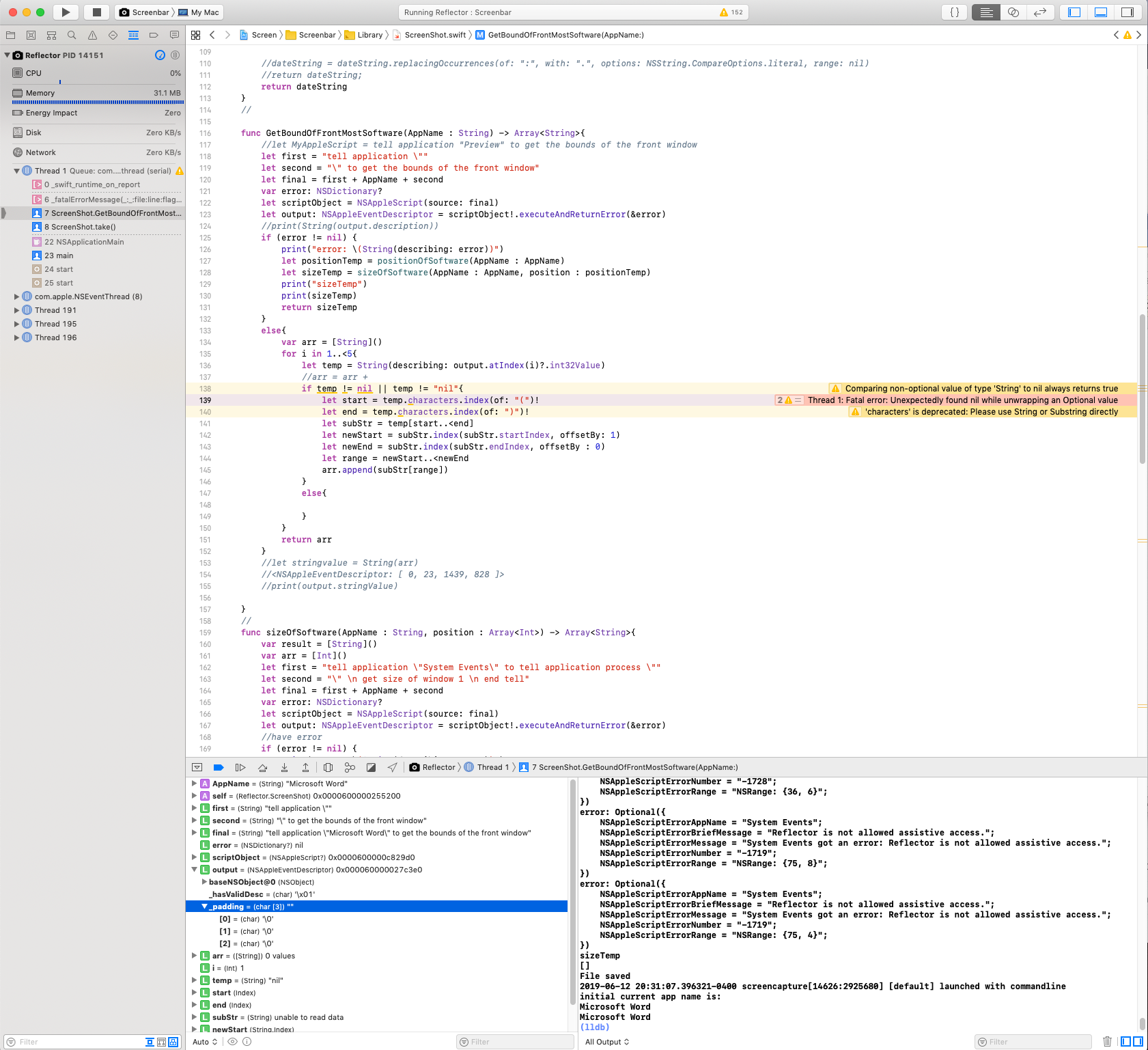
Task: Open the Breakpoint navigator icon
Action: (x=154, y=35)
